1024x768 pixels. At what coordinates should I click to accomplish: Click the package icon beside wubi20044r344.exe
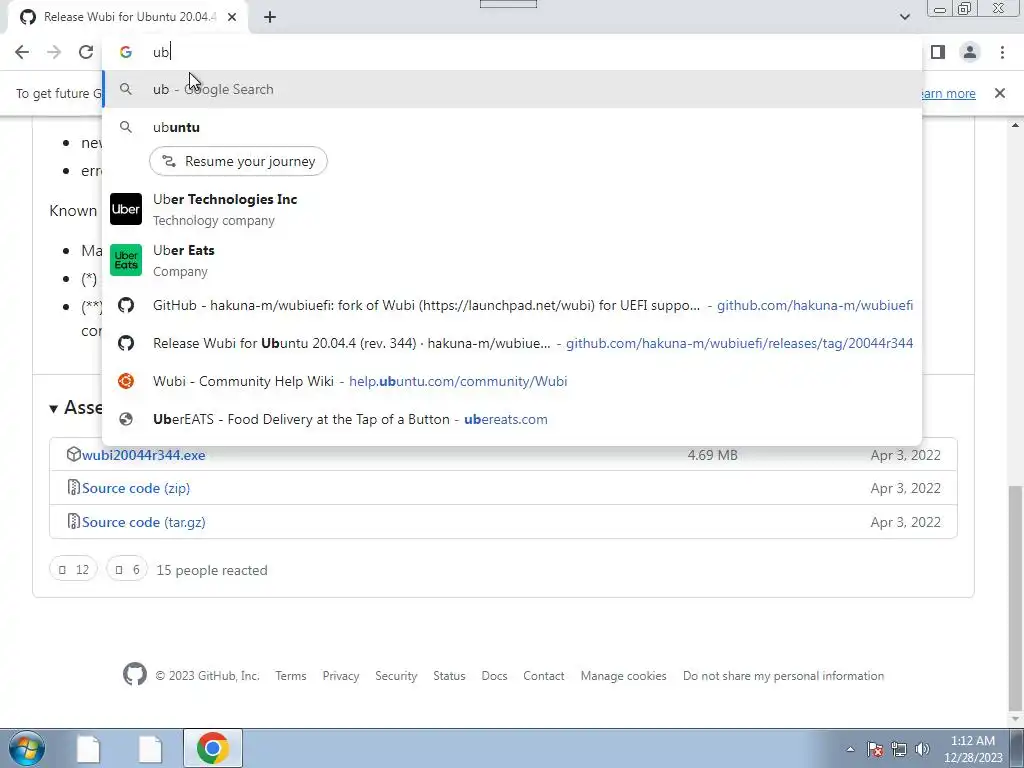pos(74,454)
